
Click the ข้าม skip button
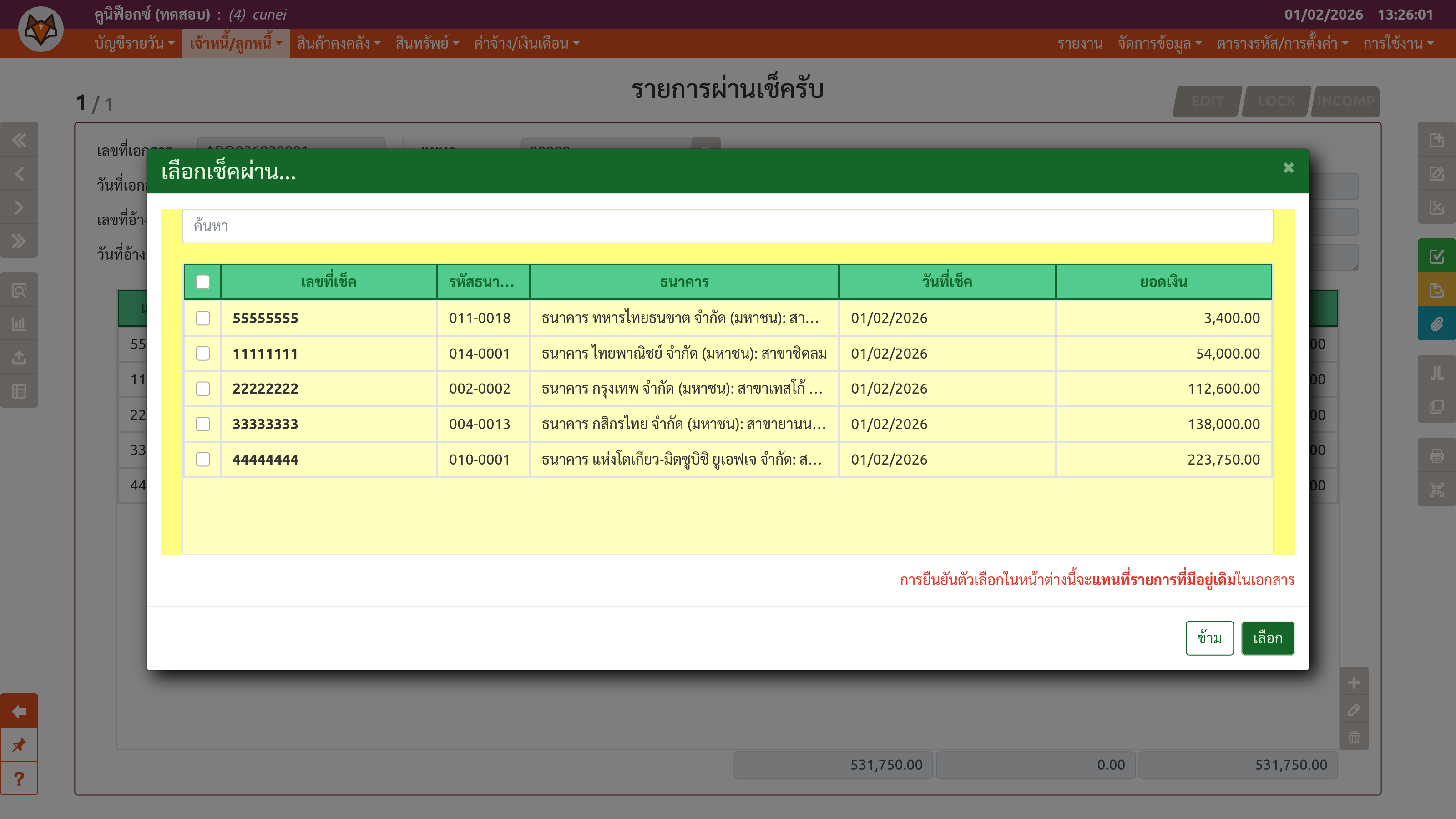[1209, 638]
